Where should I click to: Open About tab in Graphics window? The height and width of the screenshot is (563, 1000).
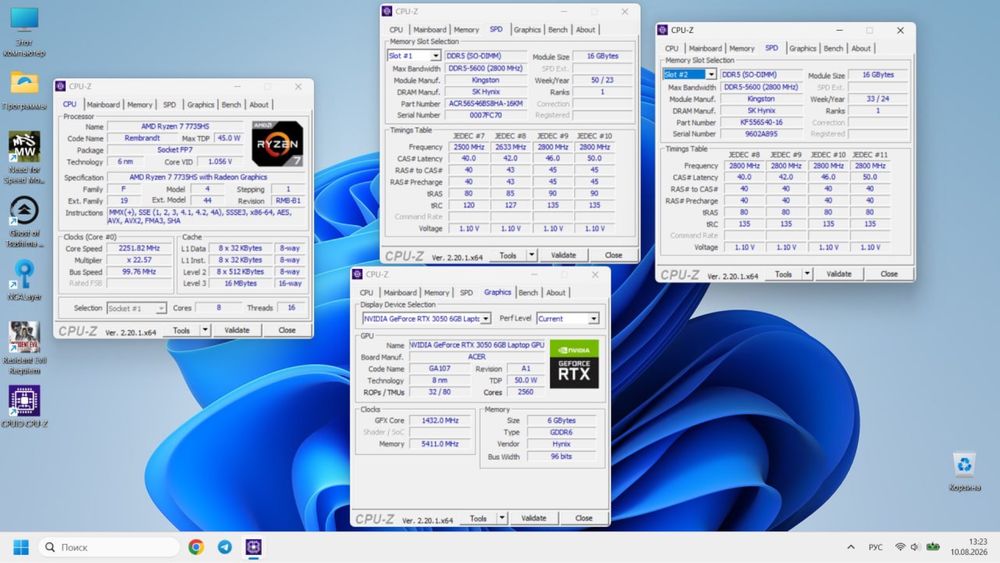pos(555,292)
